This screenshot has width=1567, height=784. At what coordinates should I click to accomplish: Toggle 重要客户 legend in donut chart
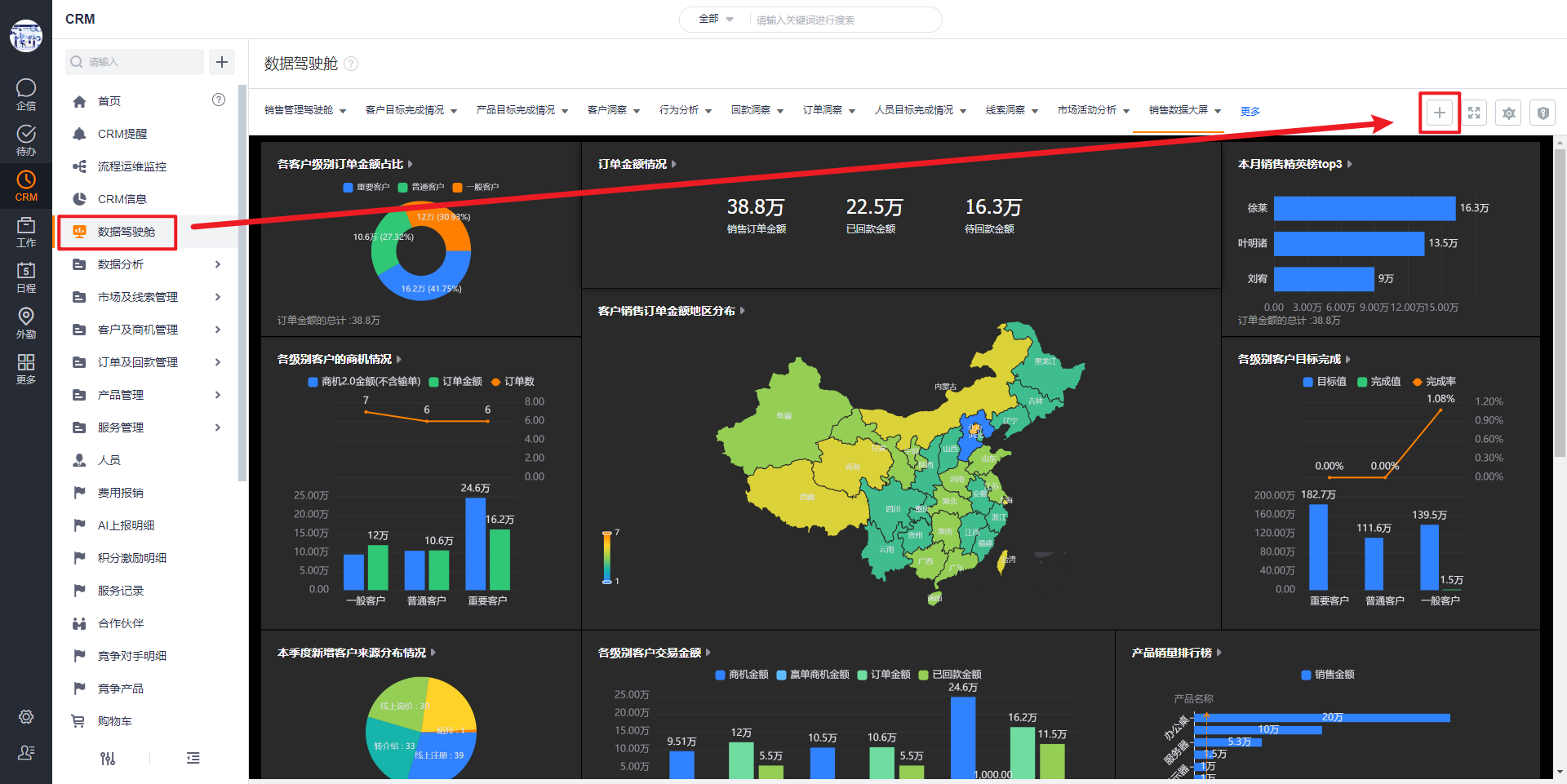pos(366,187)
